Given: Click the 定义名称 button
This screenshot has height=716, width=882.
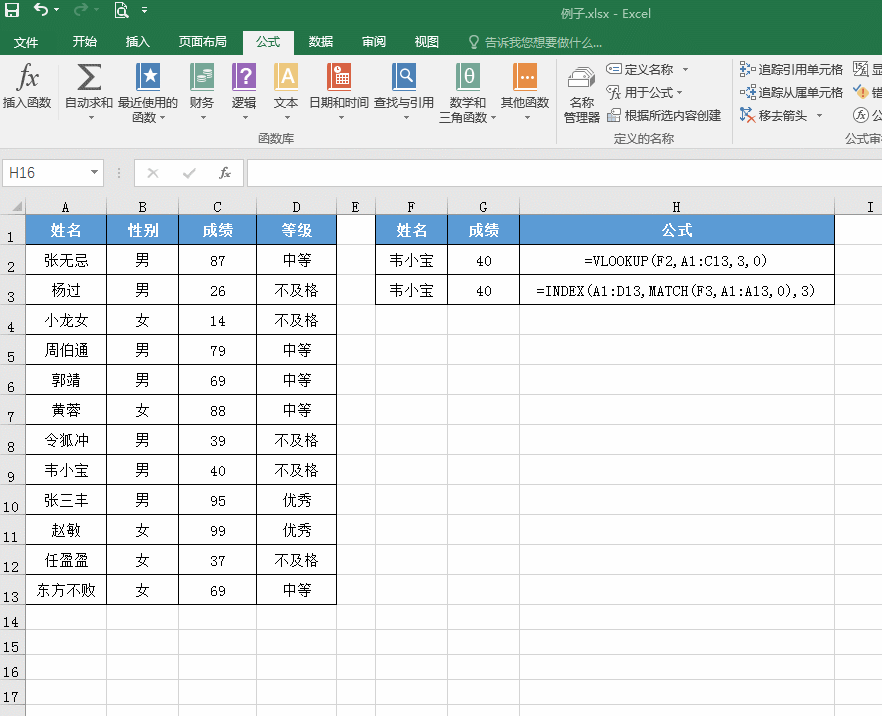Looking at the screenshot, I should click(640, 69).
